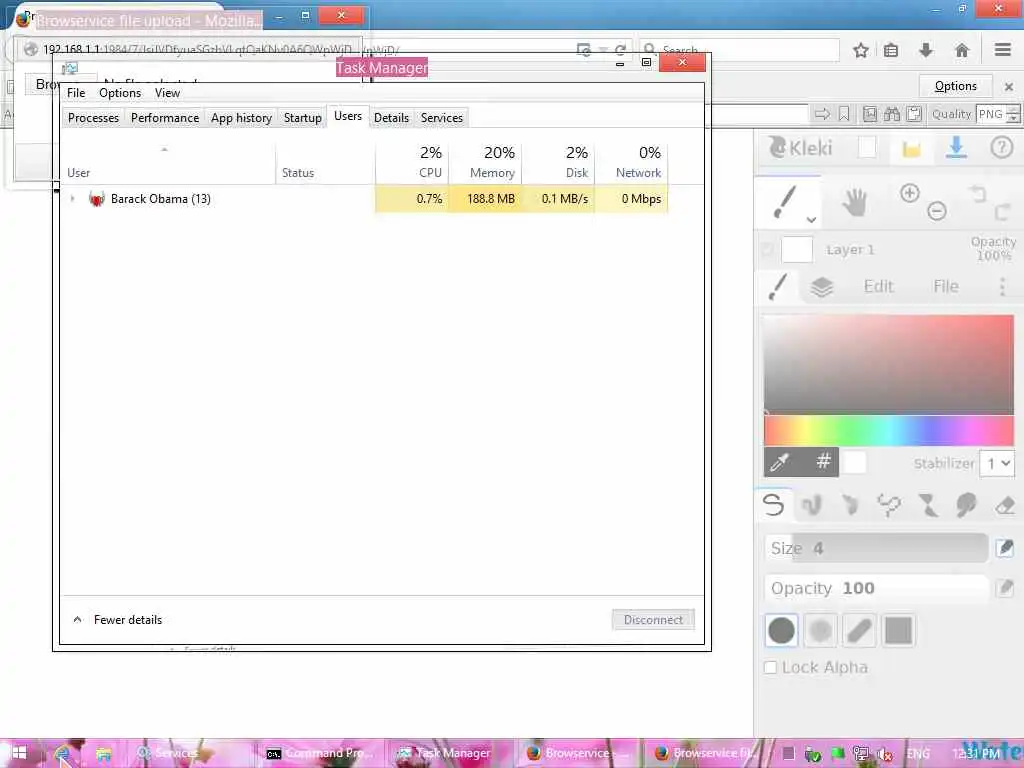
Task: Open the Kleki Edit tab
Action: click(x=878, y=286)
